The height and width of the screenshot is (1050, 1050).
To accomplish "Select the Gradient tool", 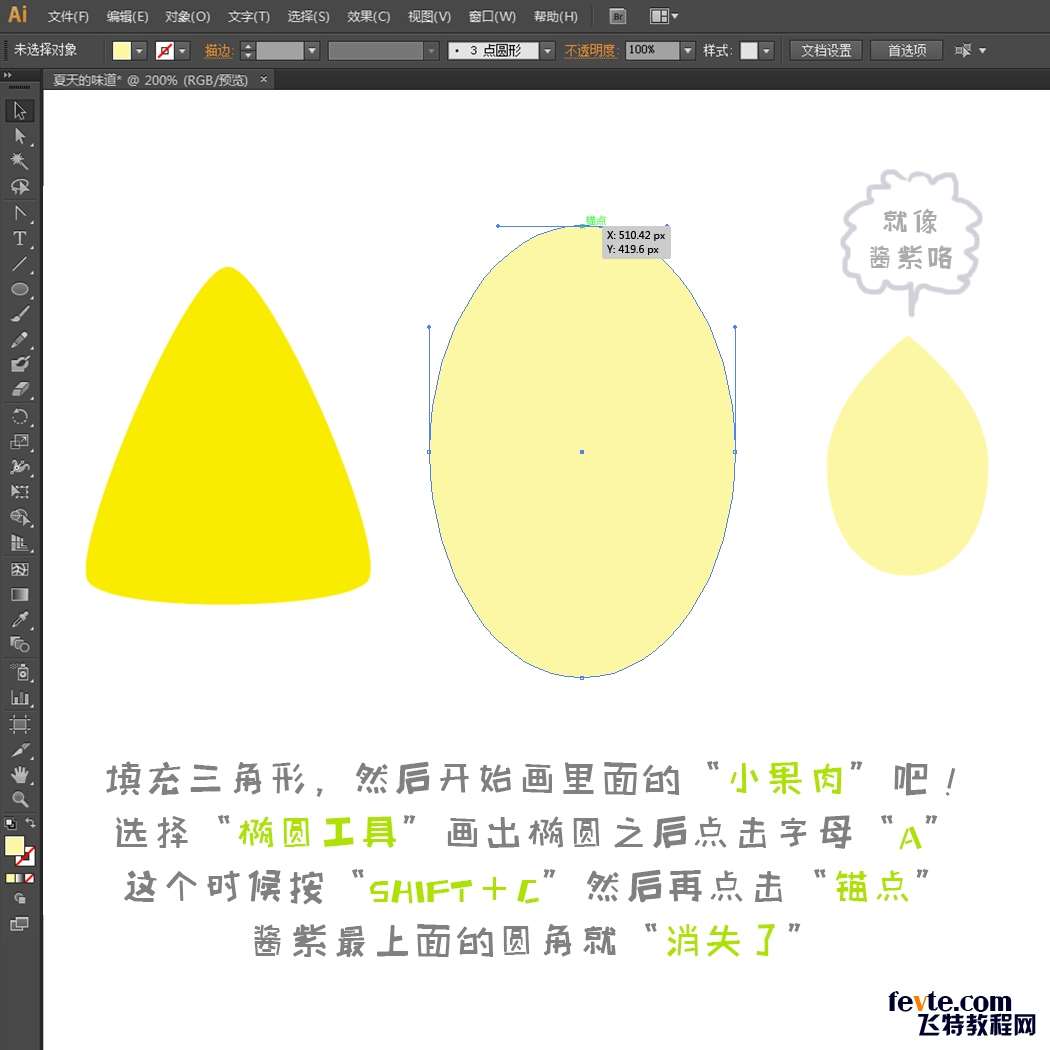I will click(19, 595).
